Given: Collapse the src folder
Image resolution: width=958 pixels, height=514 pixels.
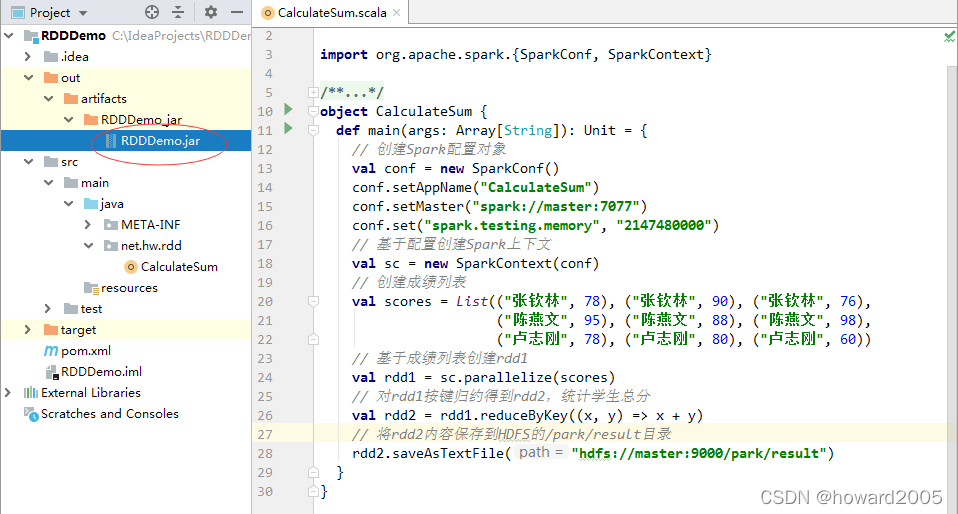Looking at the screenshot, I should (28, 162).
